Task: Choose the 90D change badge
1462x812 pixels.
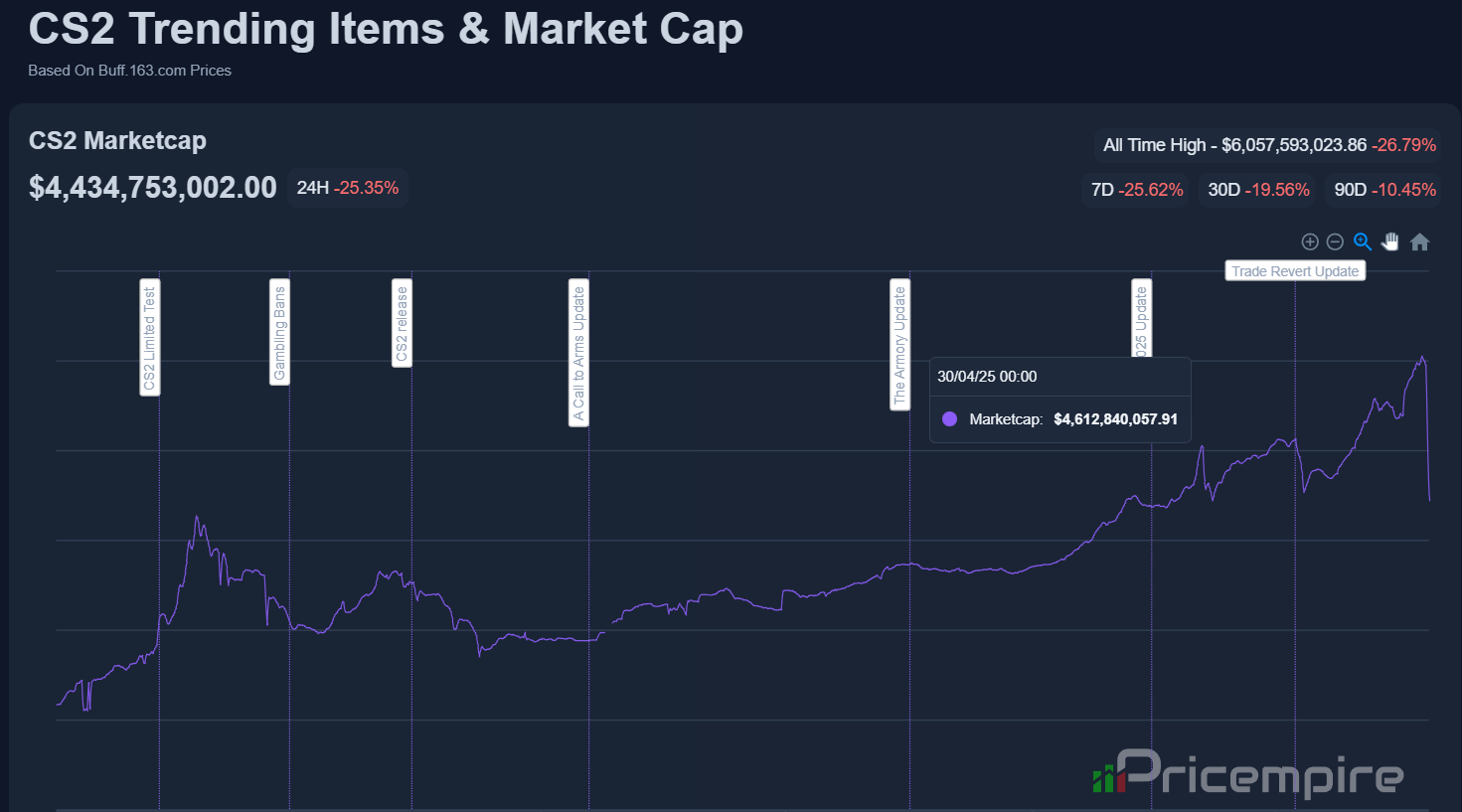Action: pyautogui.click(x=1384, y=190)
